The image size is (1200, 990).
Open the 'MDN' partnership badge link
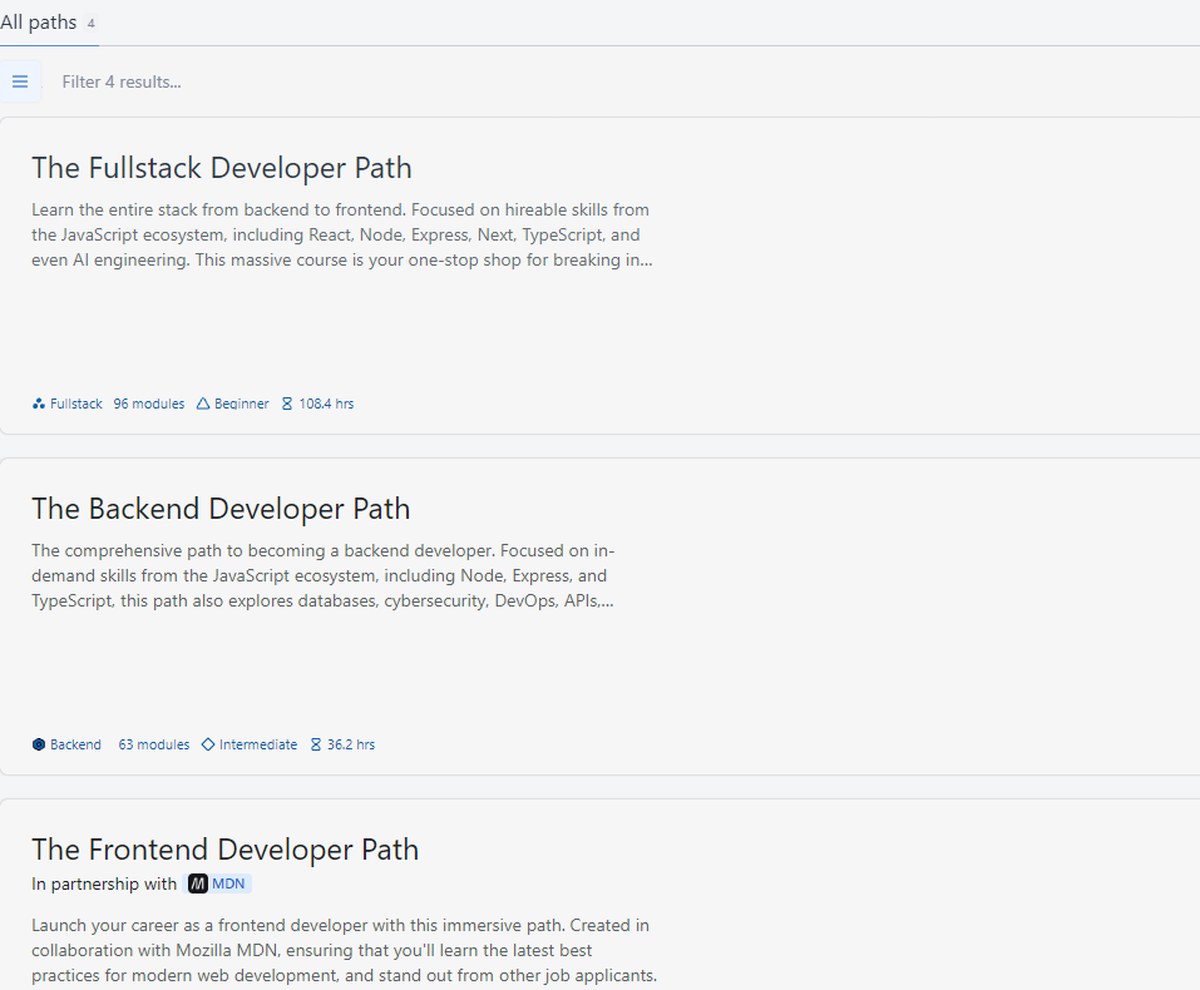point(219,884)
